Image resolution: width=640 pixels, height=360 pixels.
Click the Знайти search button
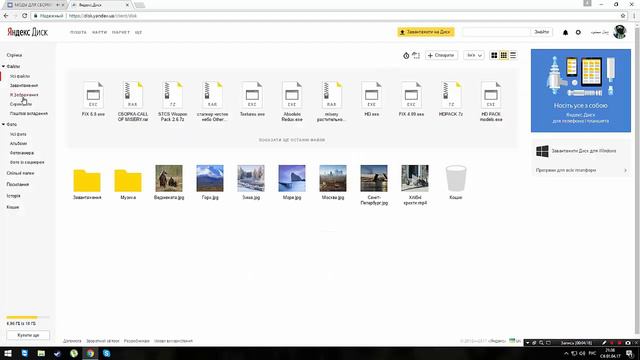542,32
